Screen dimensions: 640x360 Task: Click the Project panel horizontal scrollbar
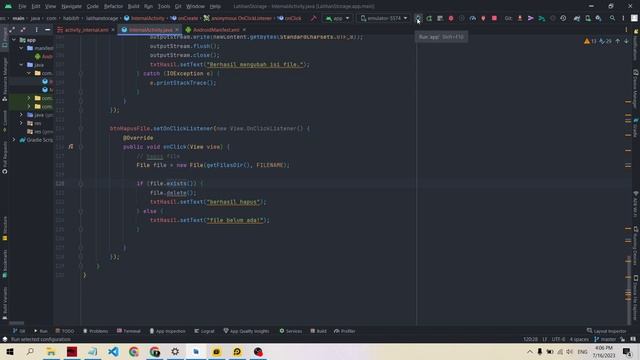pyautogui.click(x=16, y=323)
